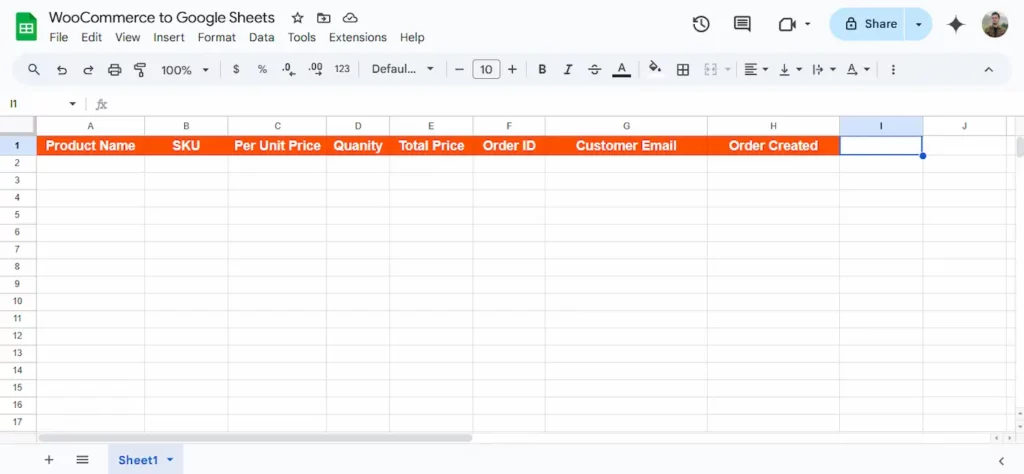Print the spreadsheet
Image resolution: width=1024 pixels, height=474 pixels.
point(114,70)
